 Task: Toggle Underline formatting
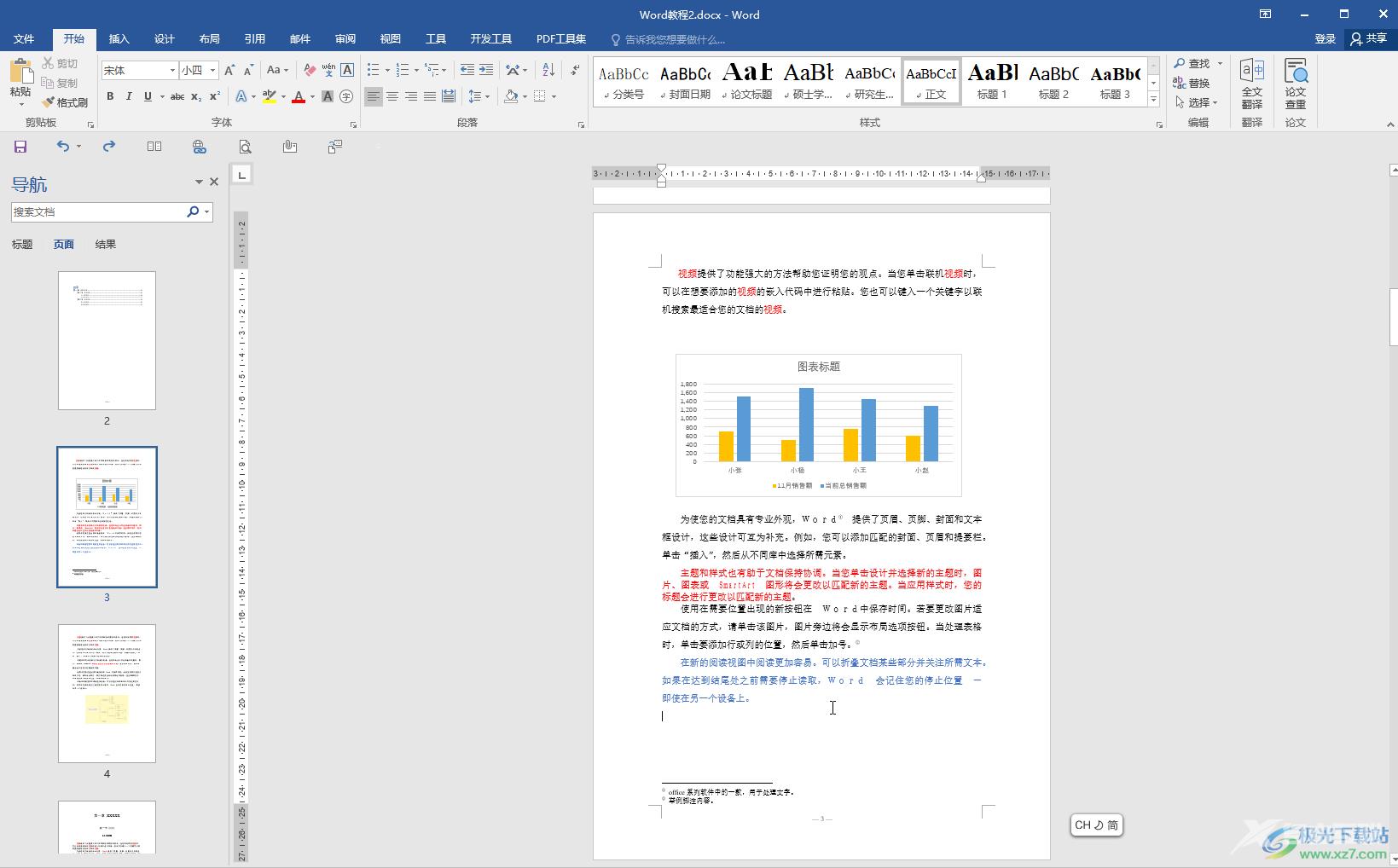pos(148,96)
